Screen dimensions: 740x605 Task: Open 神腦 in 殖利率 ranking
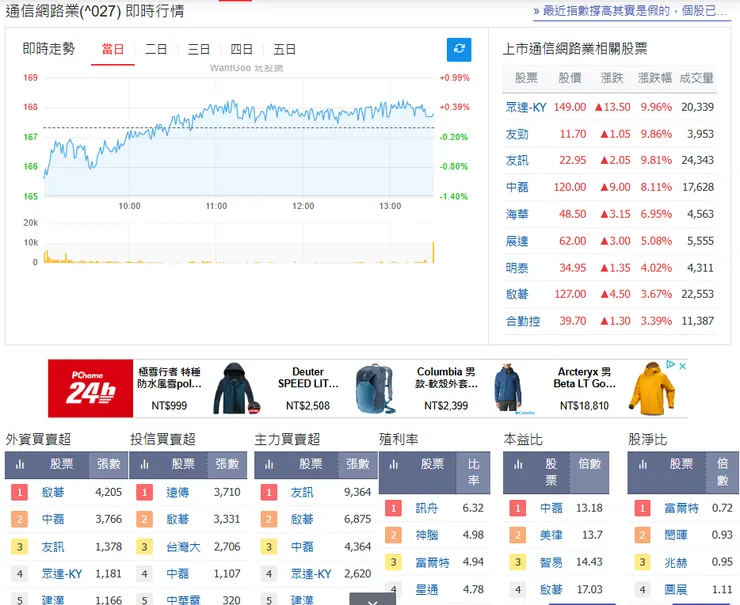tap(427, 535)
